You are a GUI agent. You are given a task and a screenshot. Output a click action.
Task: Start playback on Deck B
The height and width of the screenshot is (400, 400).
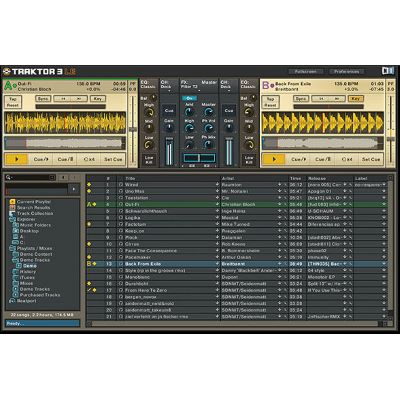(x=274, y=159)
